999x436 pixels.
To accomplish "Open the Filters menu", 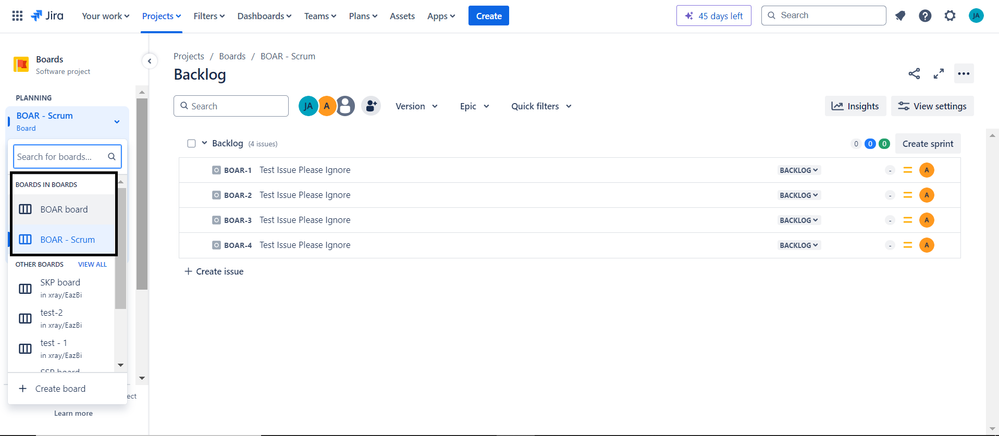I will [209, 16].
